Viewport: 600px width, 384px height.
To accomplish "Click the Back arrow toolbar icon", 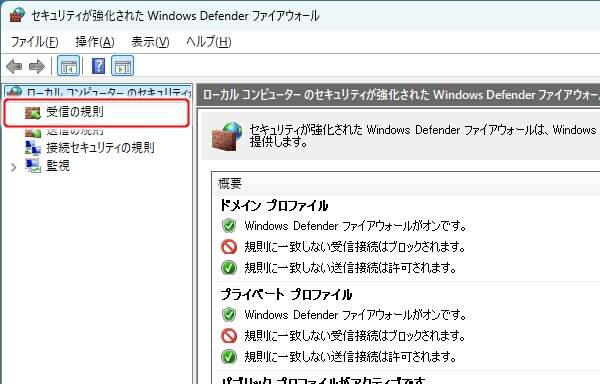I will coord(14,67).
